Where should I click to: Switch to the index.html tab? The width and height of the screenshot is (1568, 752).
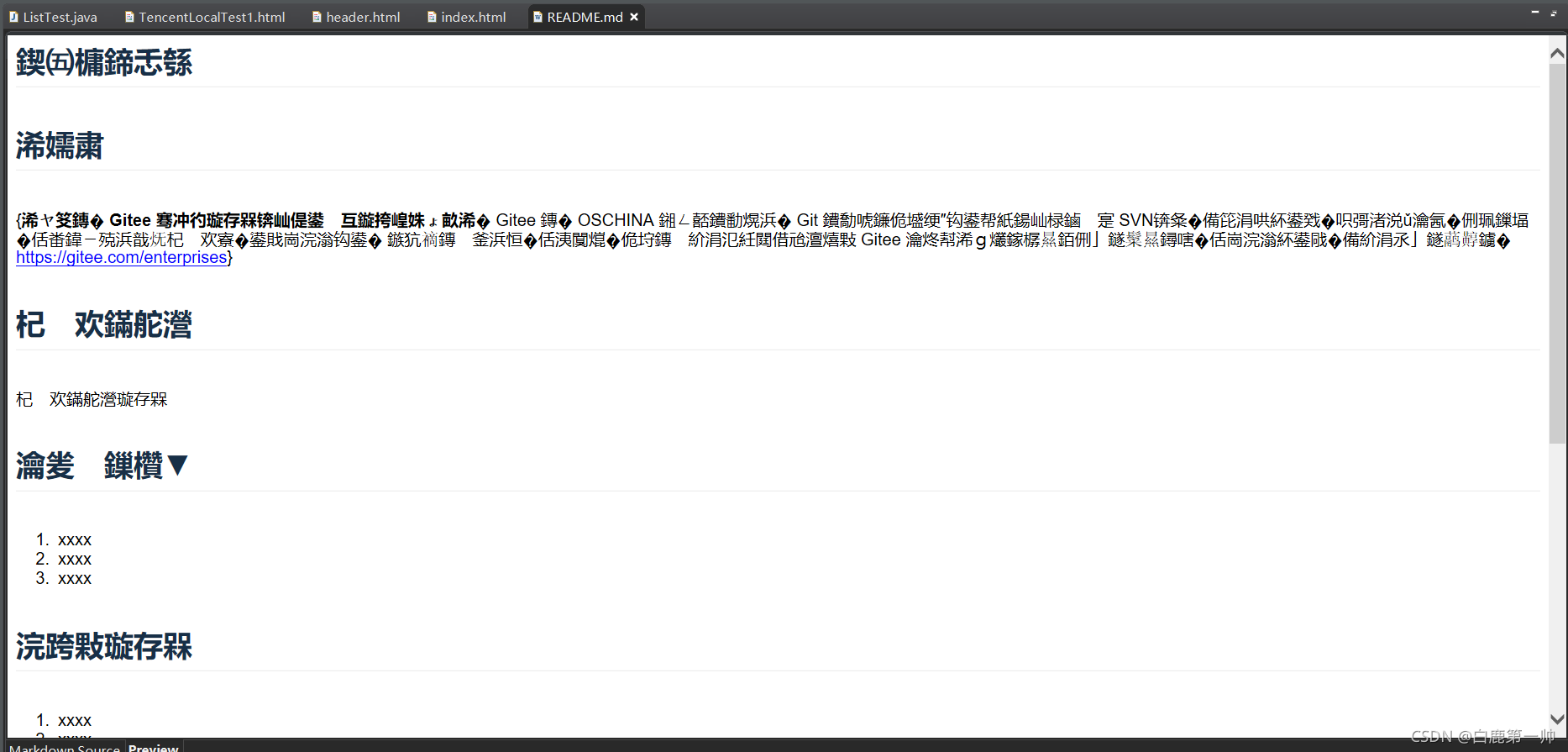pyautogui.click(x=467, y=17)
